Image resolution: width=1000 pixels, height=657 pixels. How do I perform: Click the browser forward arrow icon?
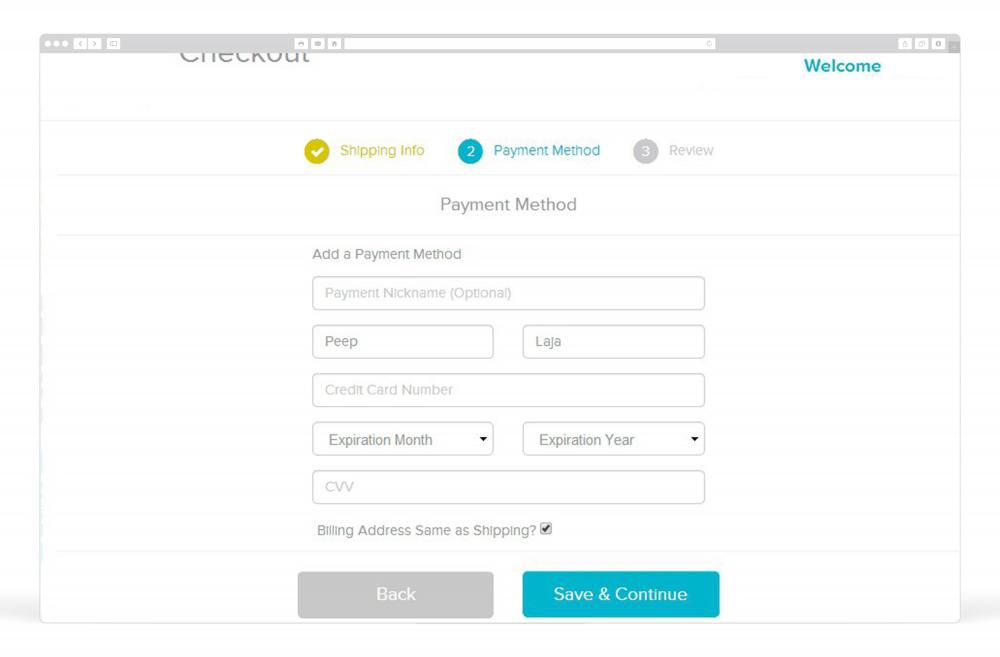point(94,43)
